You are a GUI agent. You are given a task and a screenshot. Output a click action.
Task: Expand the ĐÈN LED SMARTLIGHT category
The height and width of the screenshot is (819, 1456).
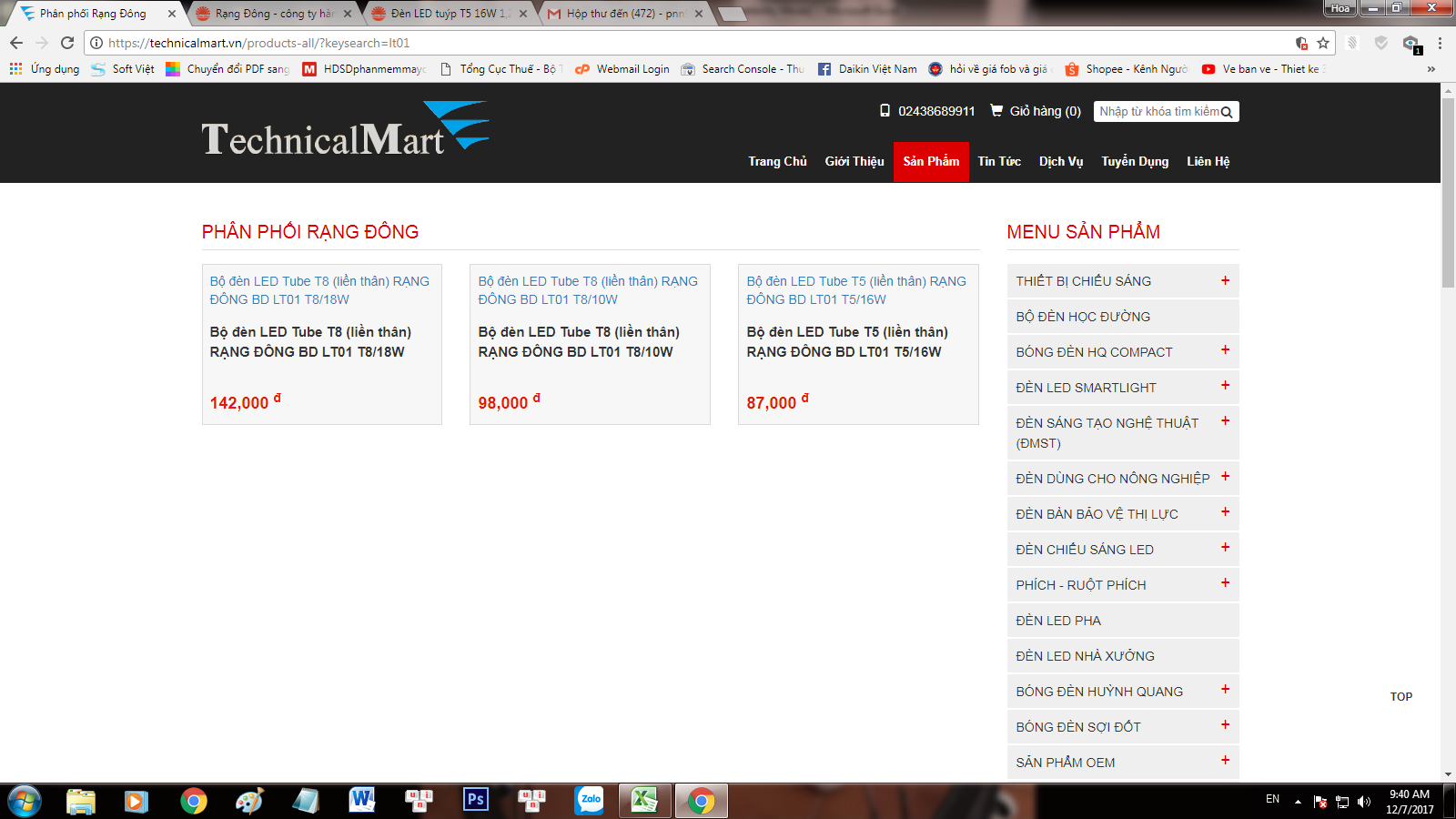pos(1225,386)
